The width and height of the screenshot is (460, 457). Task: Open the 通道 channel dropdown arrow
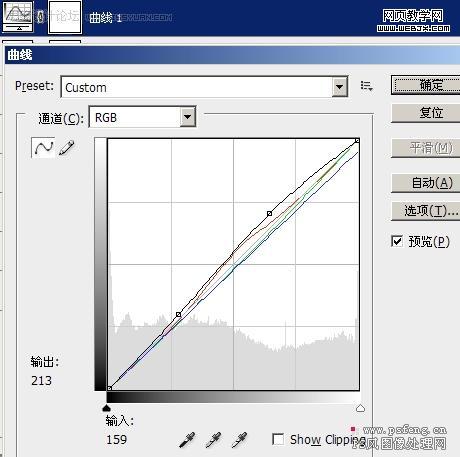pyautogui.click(x=188, y=117)
